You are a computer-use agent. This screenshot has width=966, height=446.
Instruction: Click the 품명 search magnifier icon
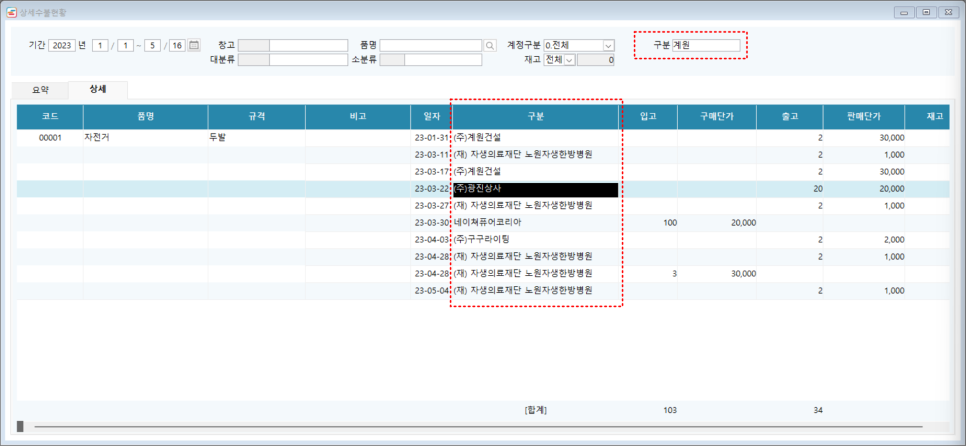tap(490, 45)
